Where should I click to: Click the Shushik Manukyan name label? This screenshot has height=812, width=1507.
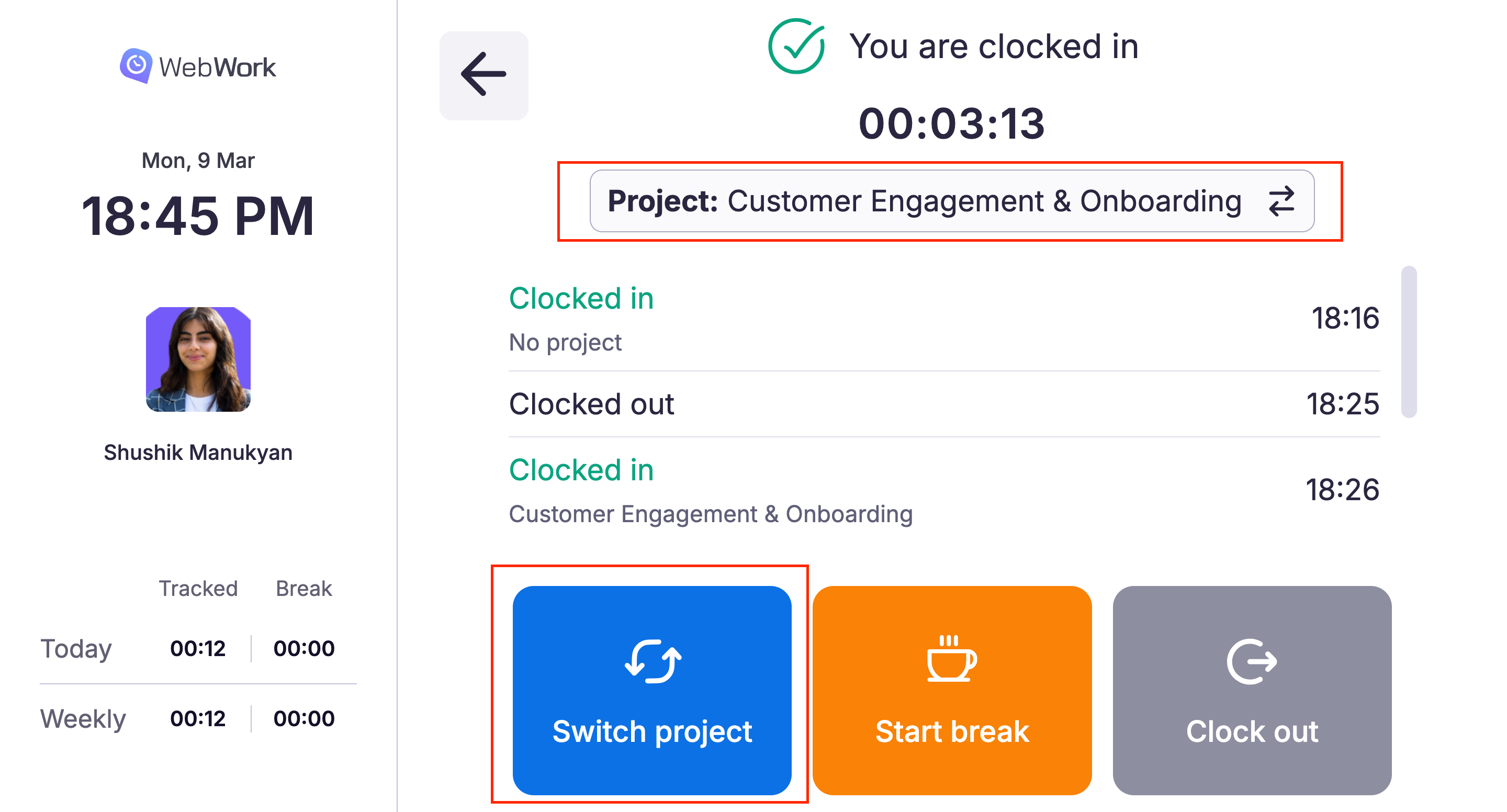click(198, 453)
